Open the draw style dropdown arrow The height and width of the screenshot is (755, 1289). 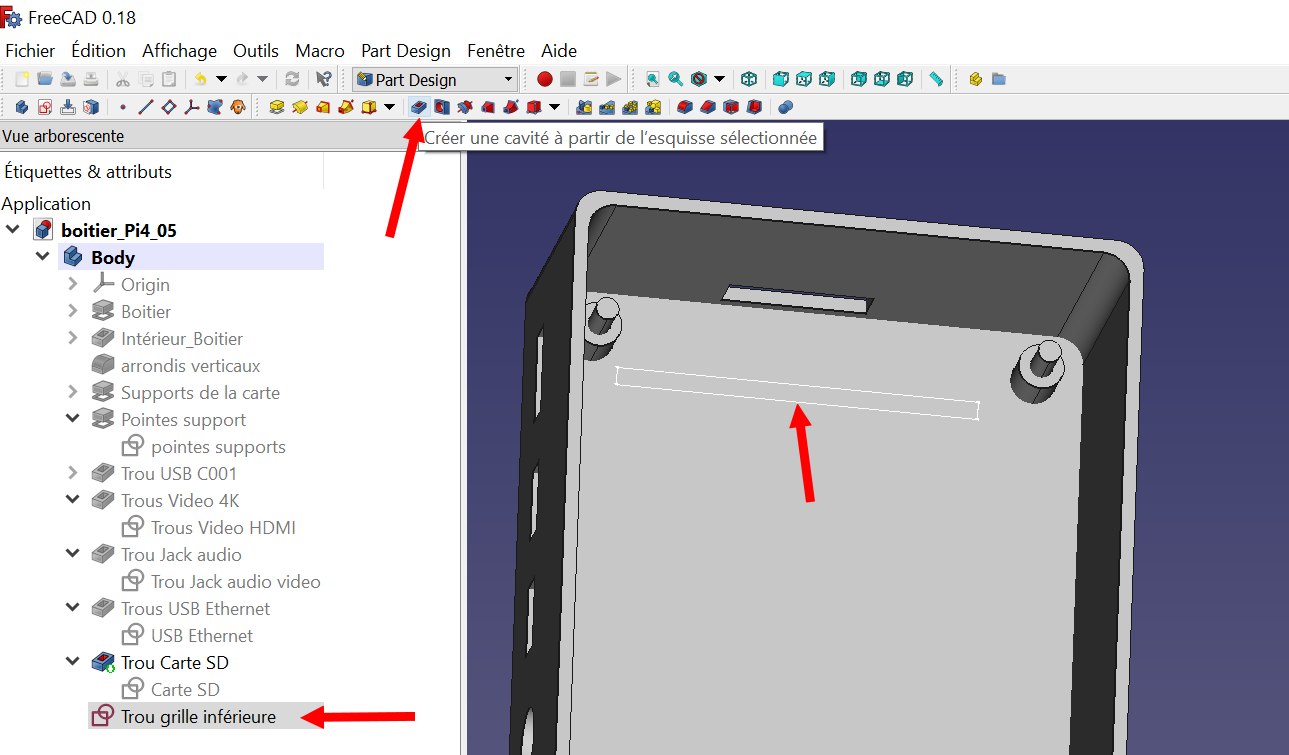click(719, 79)
